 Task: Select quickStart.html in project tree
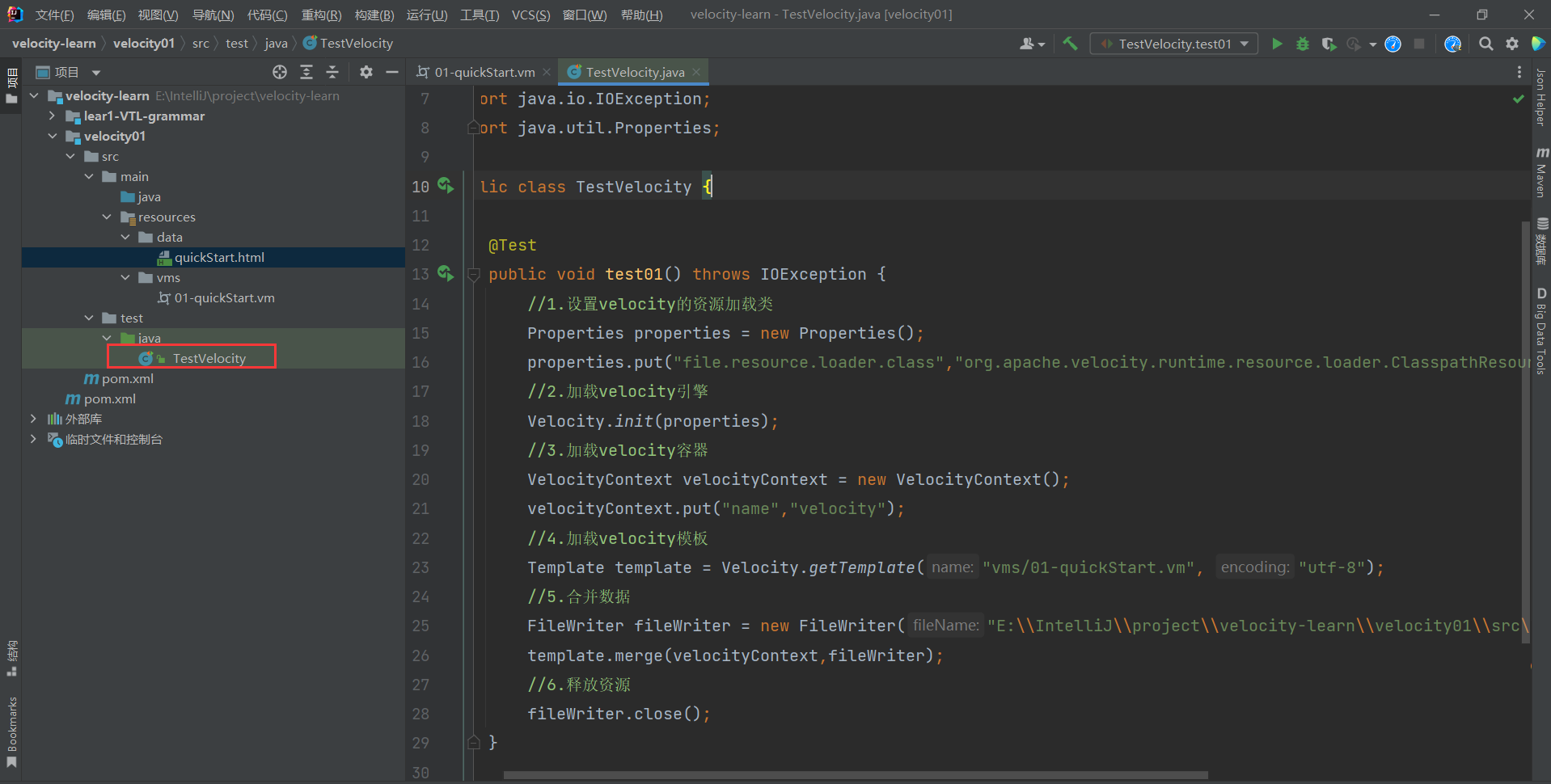pos(213,257)
